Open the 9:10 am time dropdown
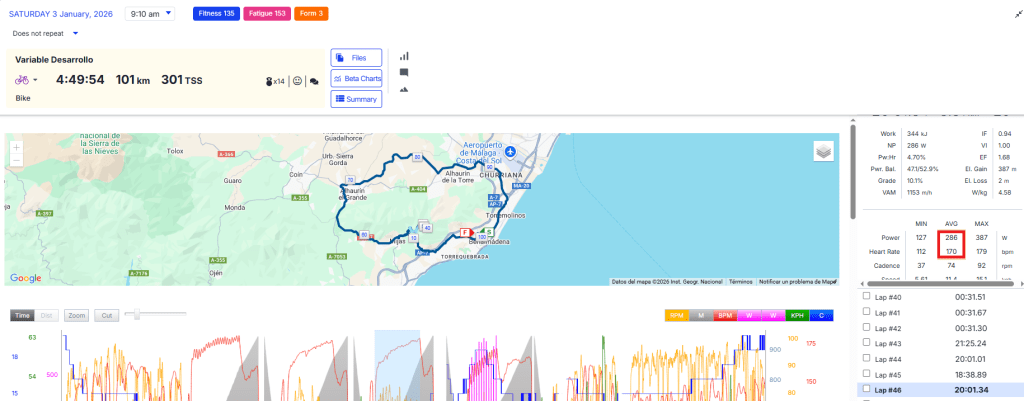Image resolution: width=1024 pixels, height=401 pixels. 149,14
